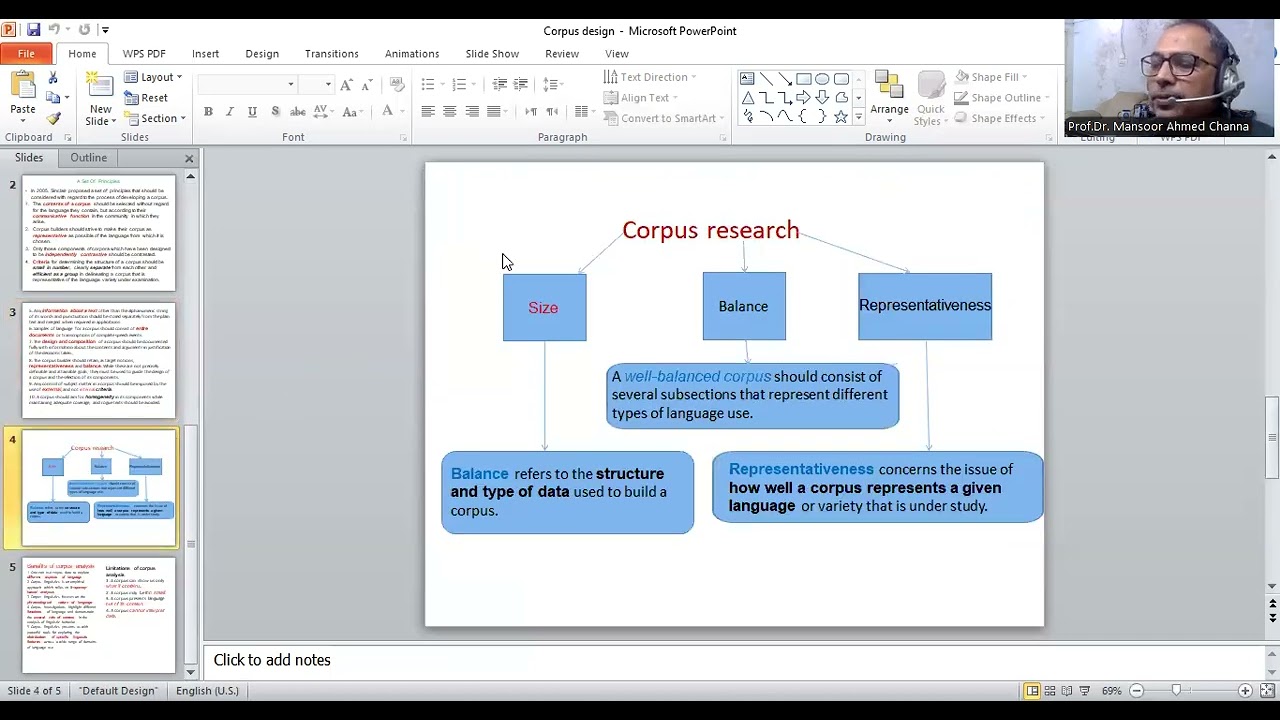1280x720 pixels.
Task: Switch to Reading View icon
Action: point(1067,691)
